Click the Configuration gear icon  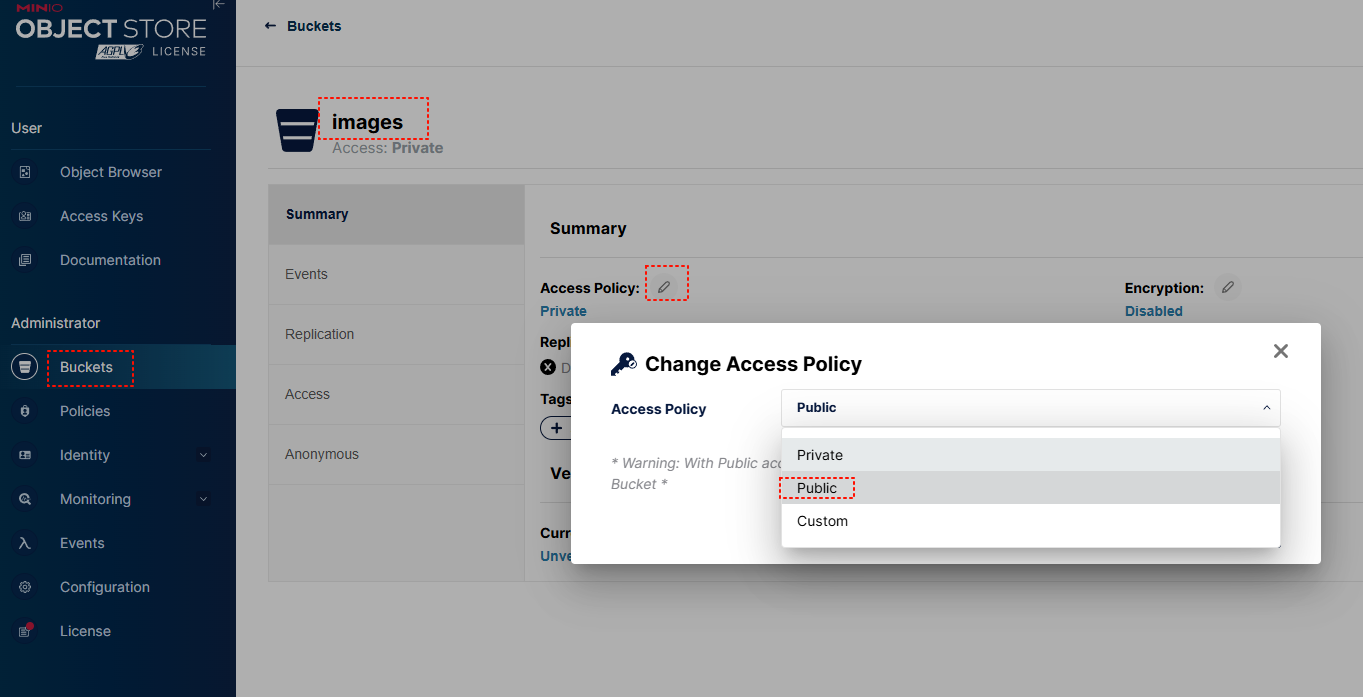coord(25,587)
